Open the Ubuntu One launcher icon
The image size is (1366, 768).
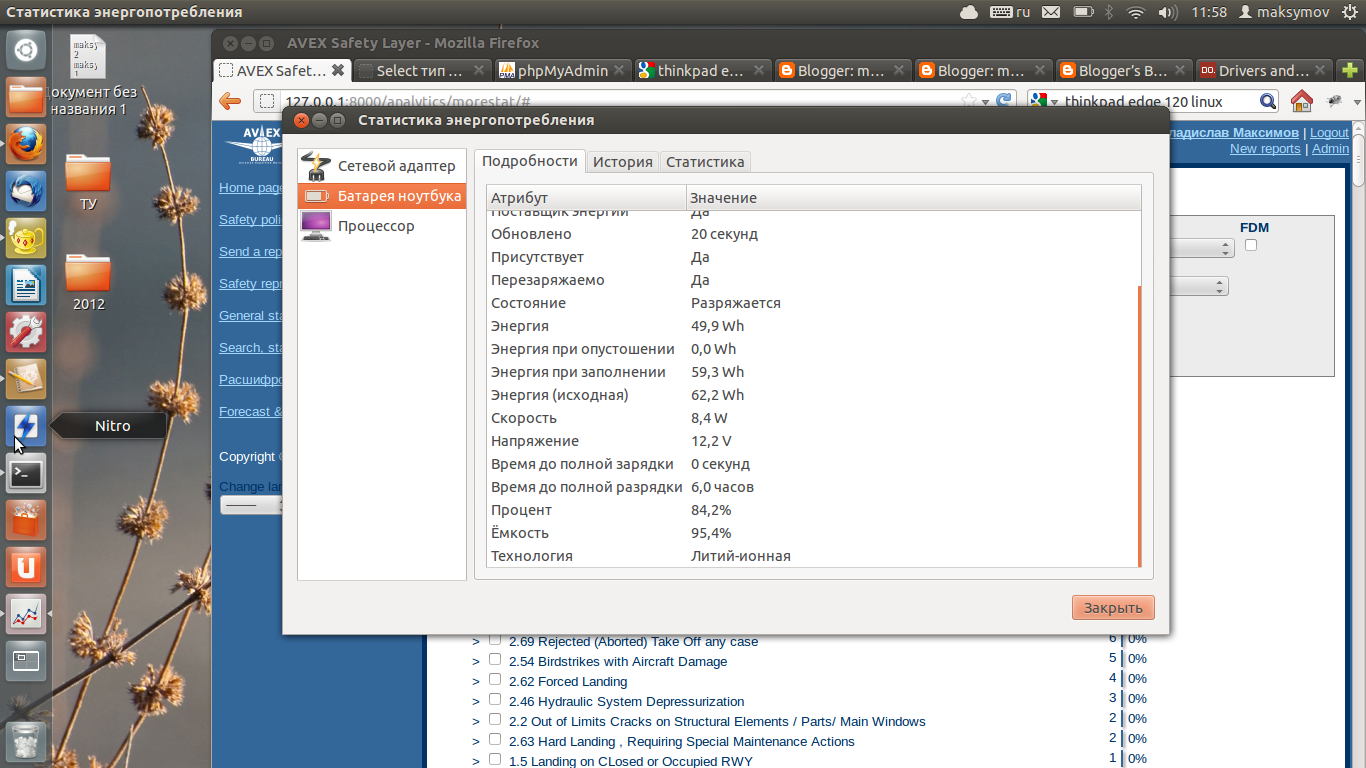(26, 567)
